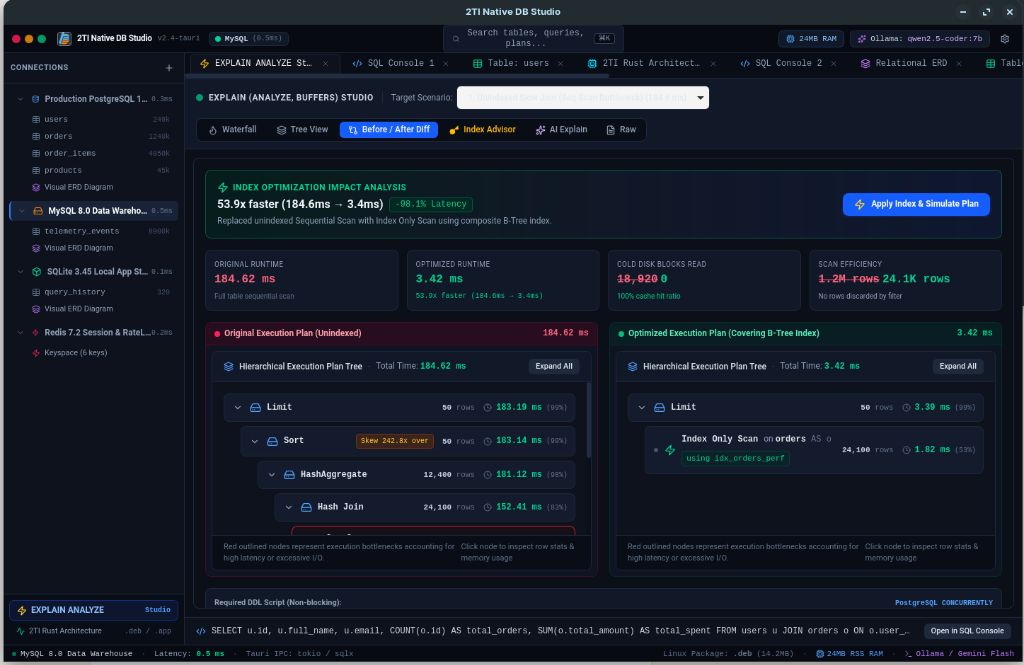Collapse the Limit node in original plan

pos(238,408)
